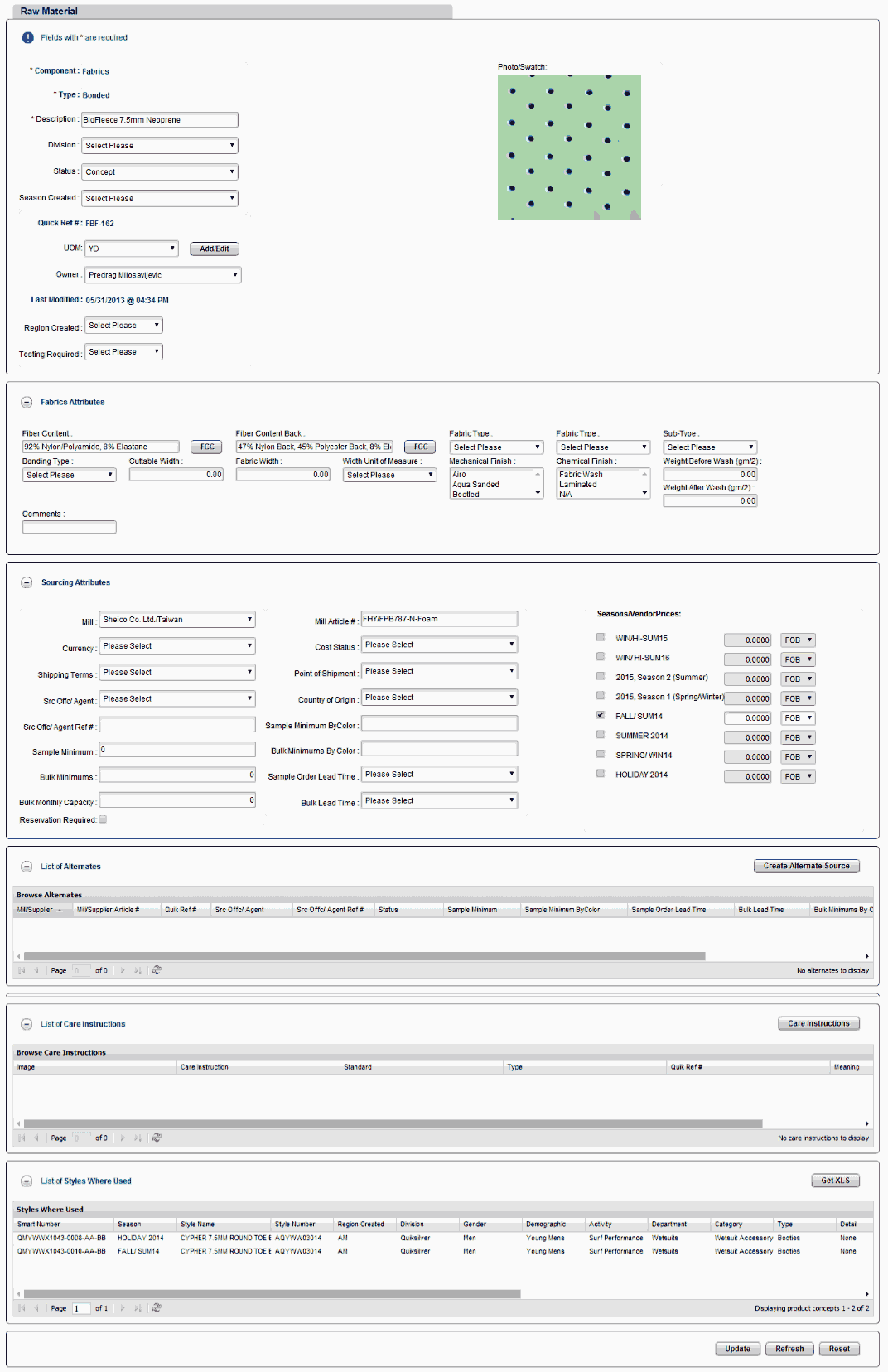This screenshot has width=888, height=1372.
Task: Reload the Browse Care Instructions grid
Action: click(157, 1138)
